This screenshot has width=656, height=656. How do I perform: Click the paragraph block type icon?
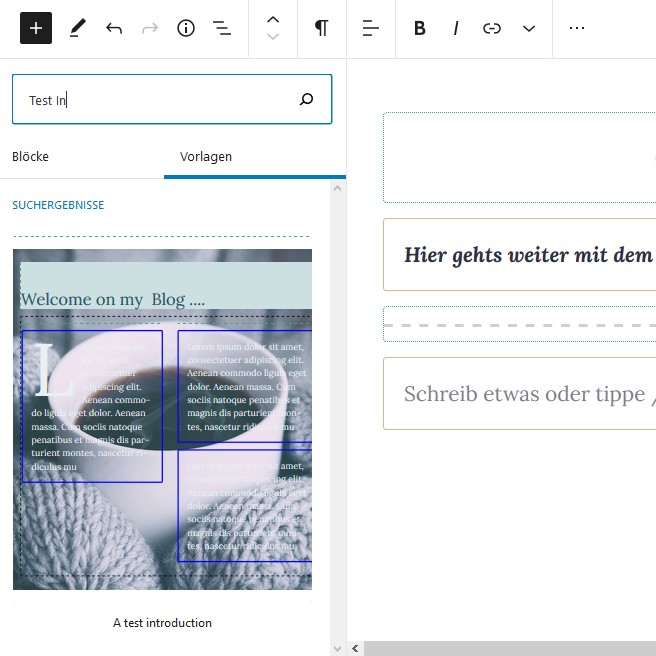pyautogui.click(x=321, y=28)
